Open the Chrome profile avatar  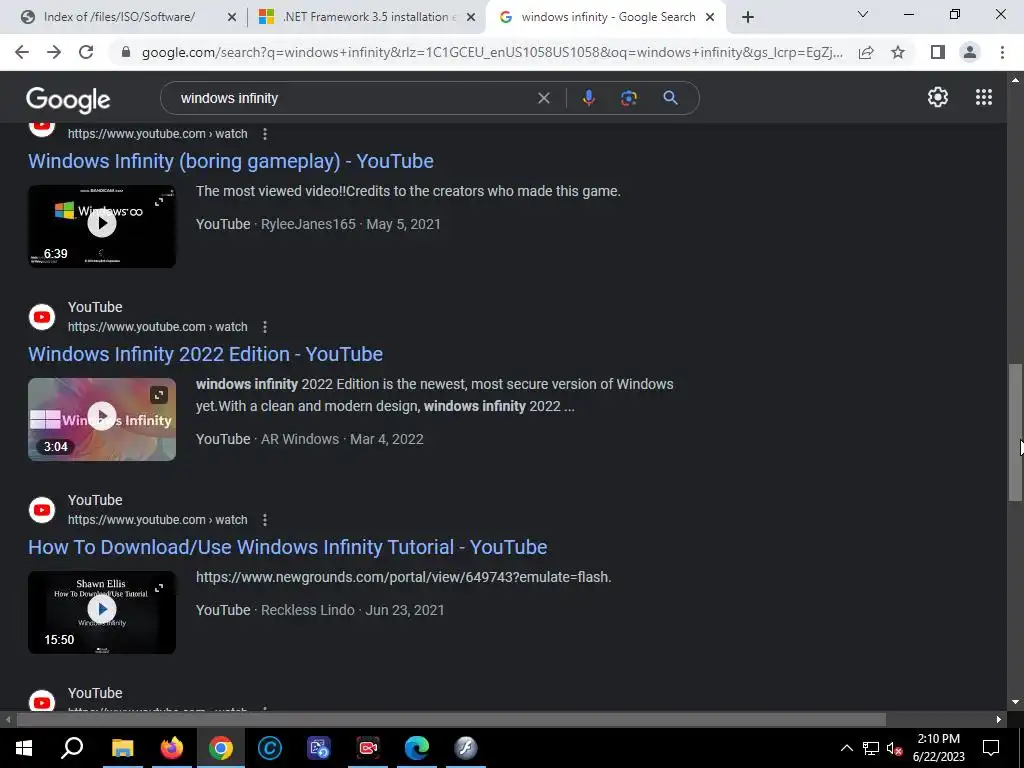pos(970,52)
